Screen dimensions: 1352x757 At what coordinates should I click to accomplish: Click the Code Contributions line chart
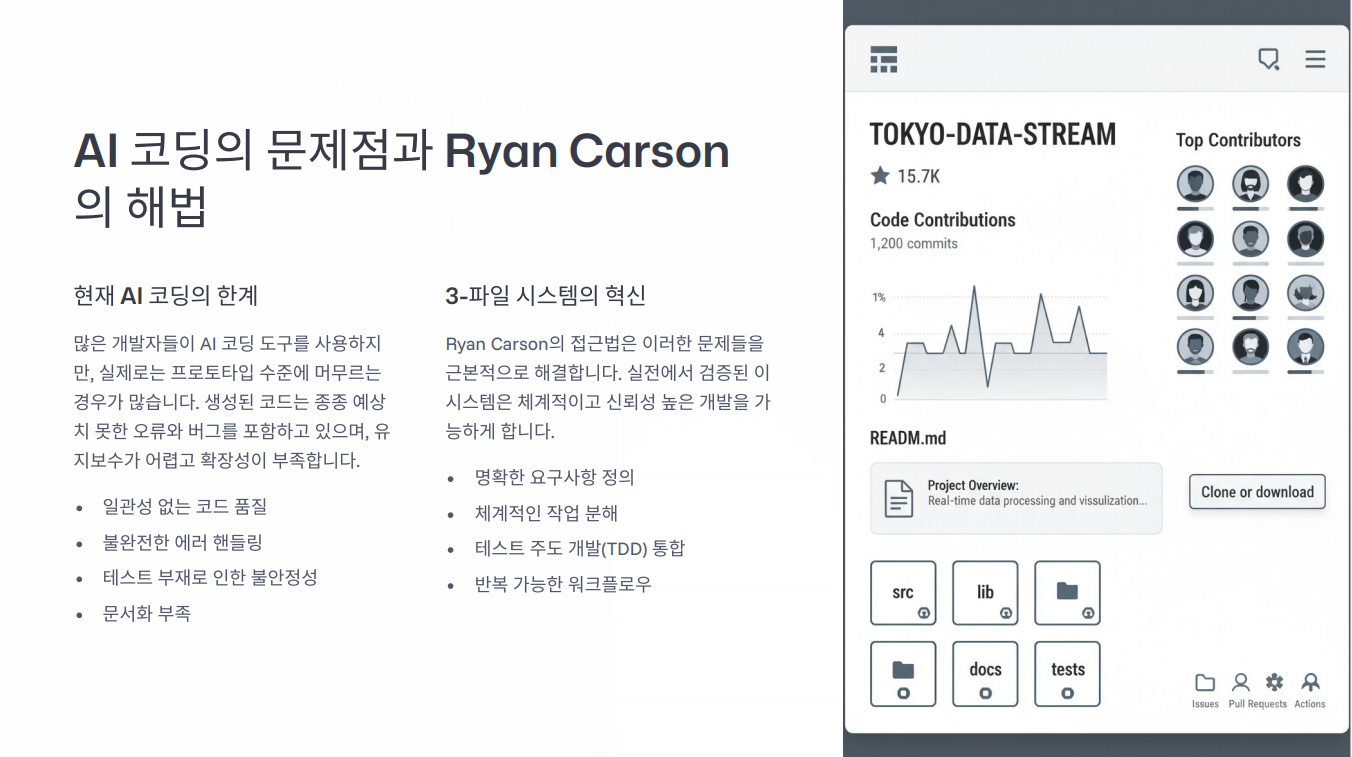[990, 343]
